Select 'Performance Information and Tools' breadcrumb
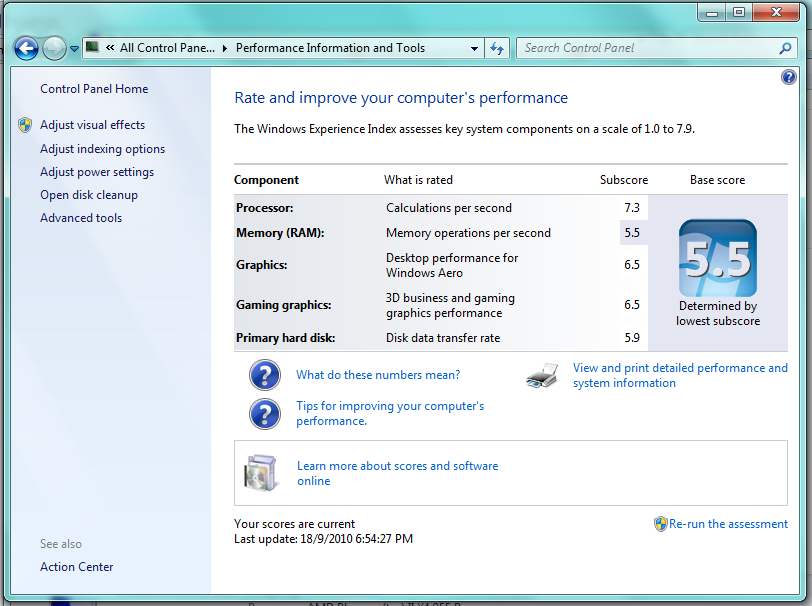This screenshot has height=606, width=812. pyautogui.click(x=330, y=48)
